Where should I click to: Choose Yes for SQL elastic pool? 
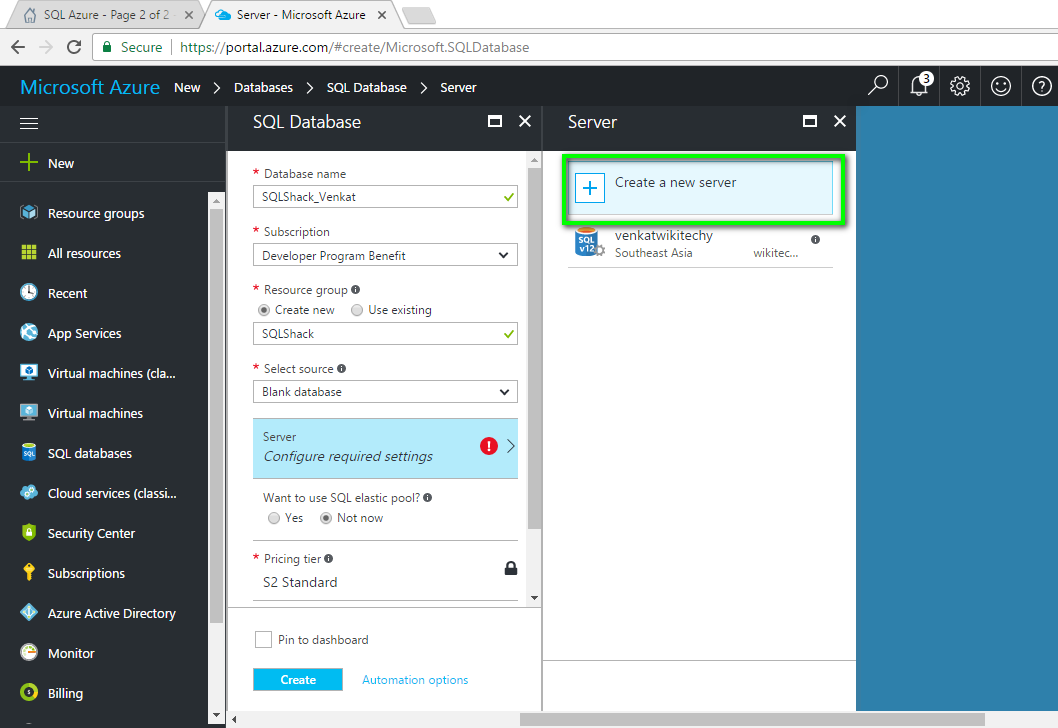274,518
